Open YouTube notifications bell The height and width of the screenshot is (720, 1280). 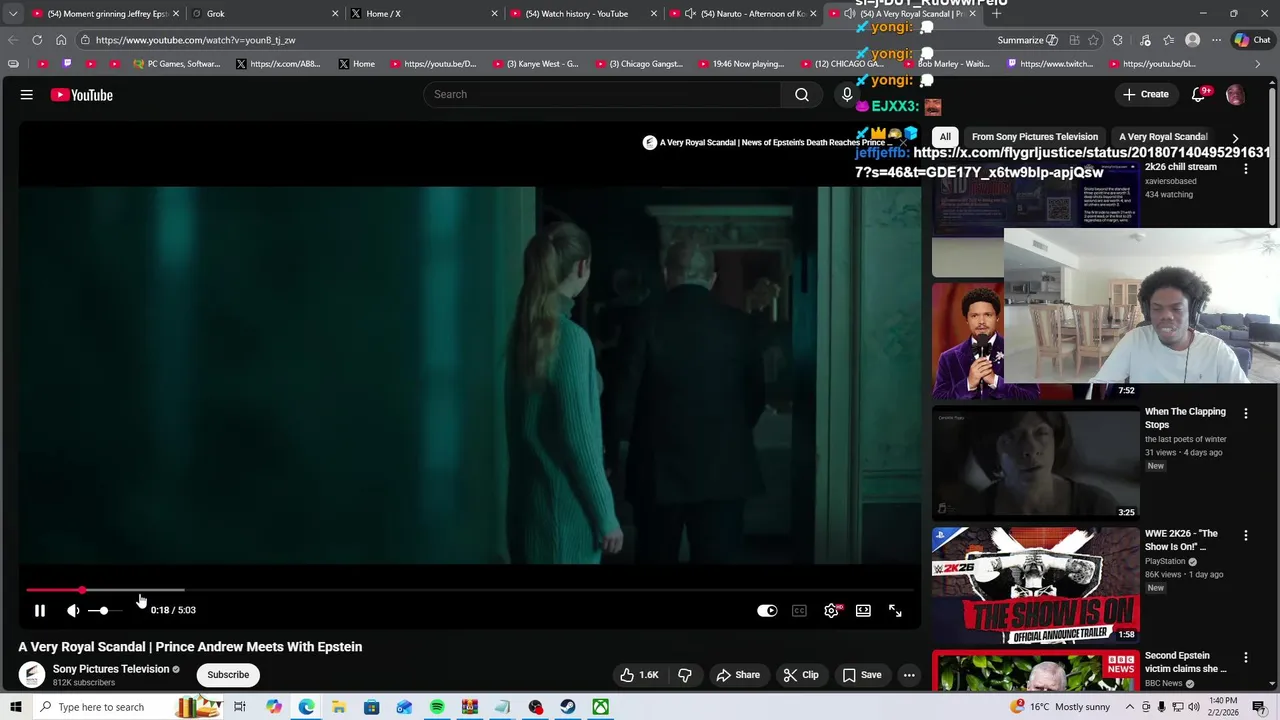pos(1199,95)
